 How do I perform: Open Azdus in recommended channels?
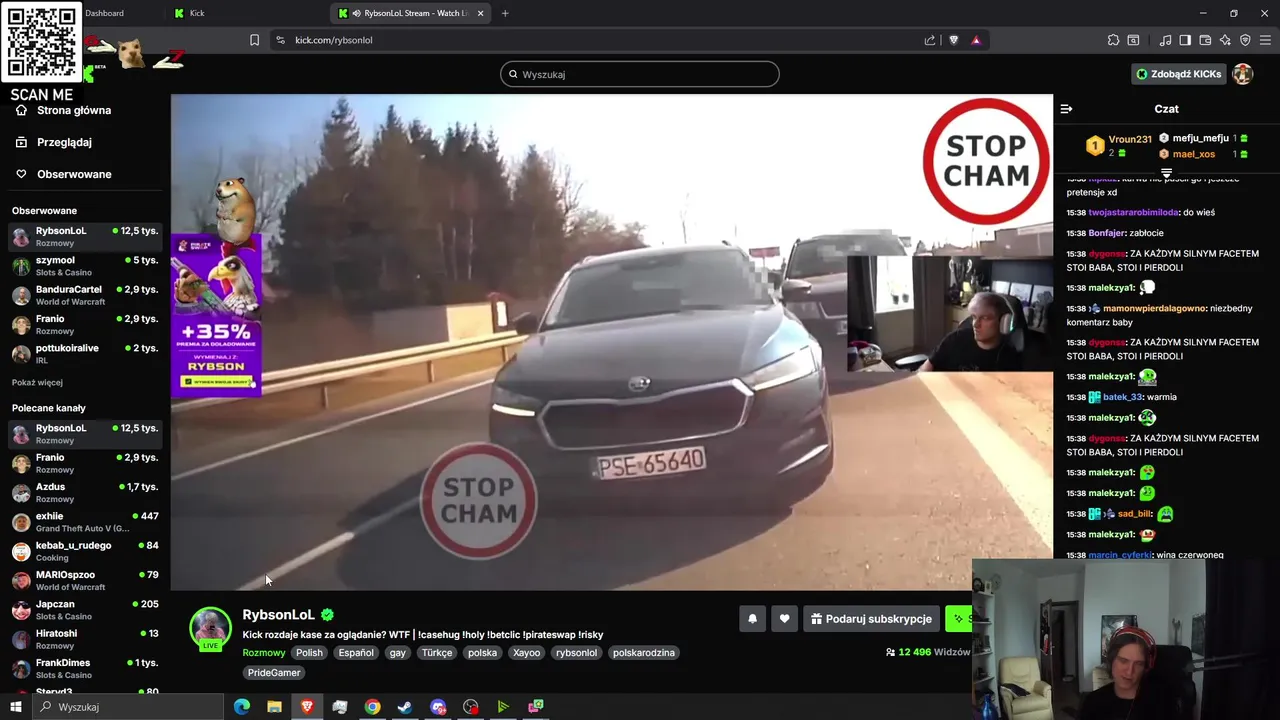[85, 493]
